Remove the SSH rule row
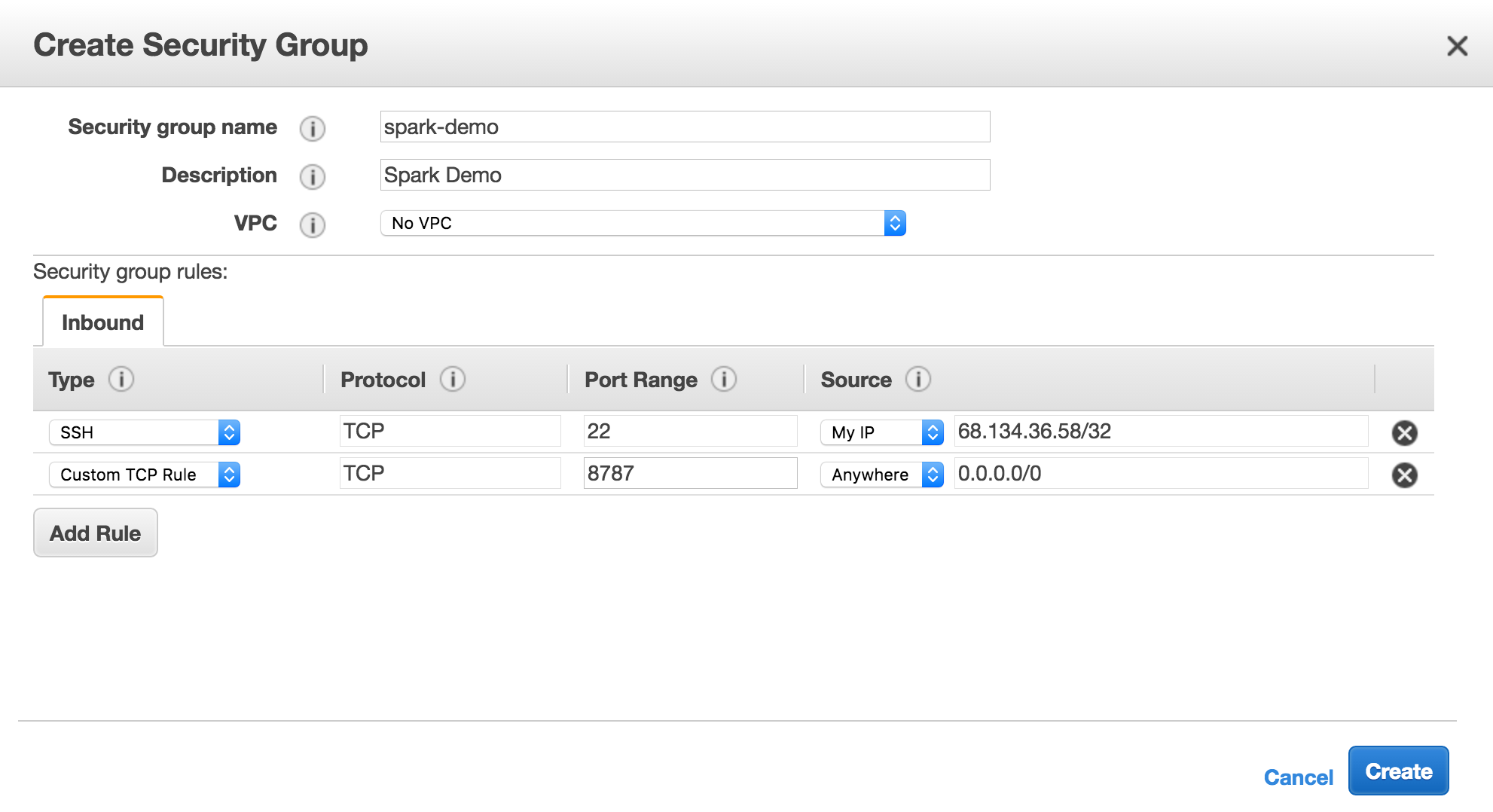The width and height of the screenshot is (1493, 812). click(x=1404, y=433)
